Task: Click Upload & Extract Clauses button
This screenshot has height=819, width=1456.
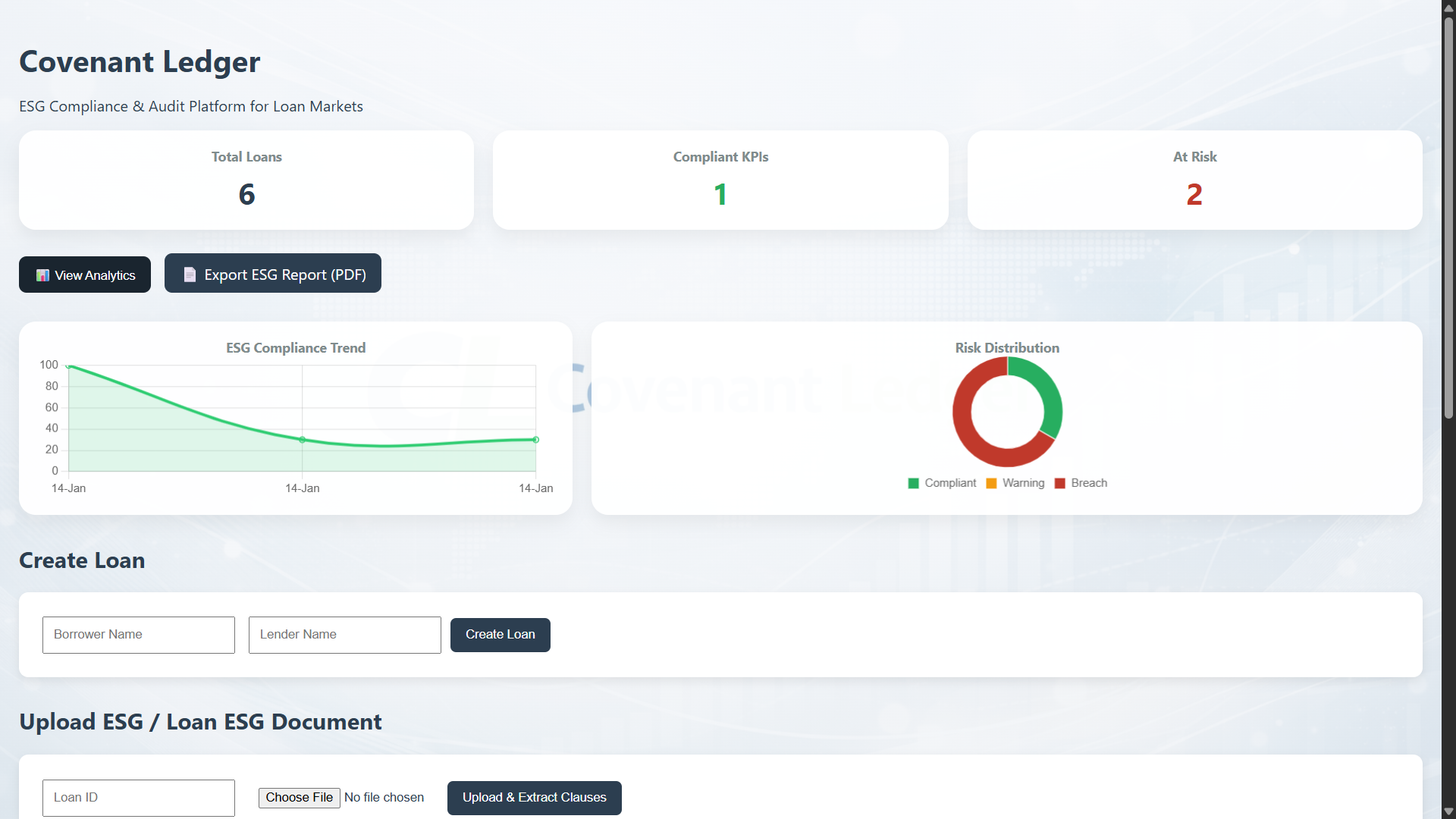Action: [x=534, y=798]
